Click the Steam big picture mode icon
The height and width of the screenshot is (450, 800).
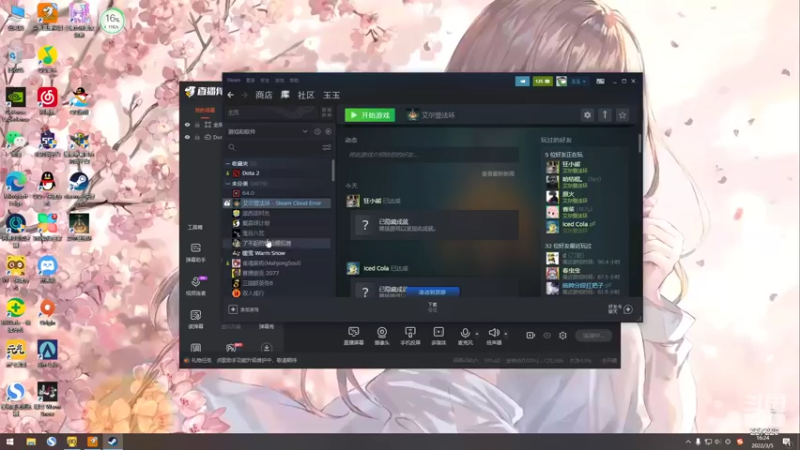[x=601, y=81]
